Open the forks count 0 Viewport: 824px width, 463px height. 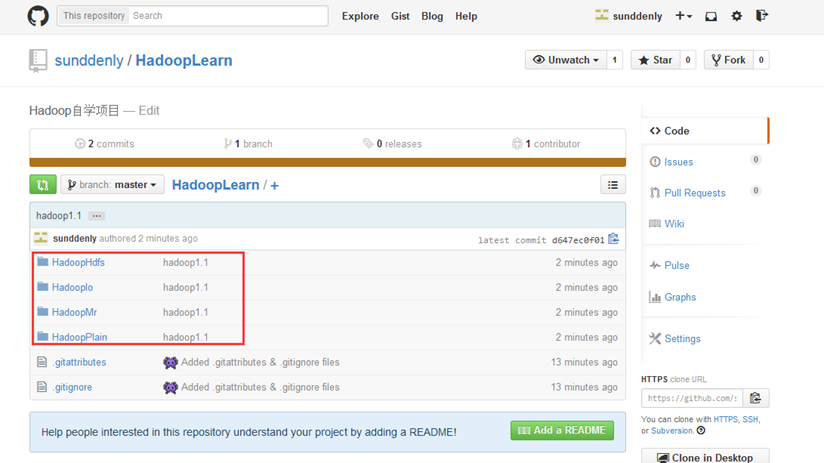(761, 60)
